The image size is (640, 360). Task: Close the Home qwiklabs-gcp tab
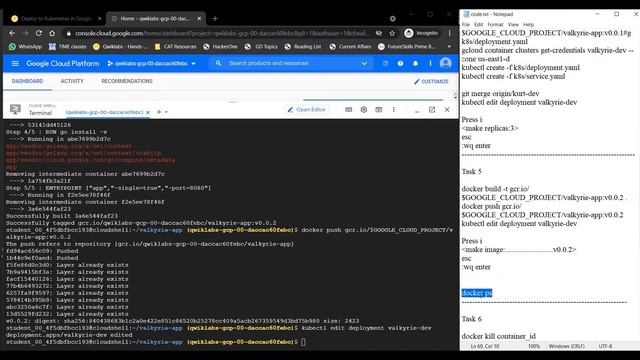click(199, 18)
